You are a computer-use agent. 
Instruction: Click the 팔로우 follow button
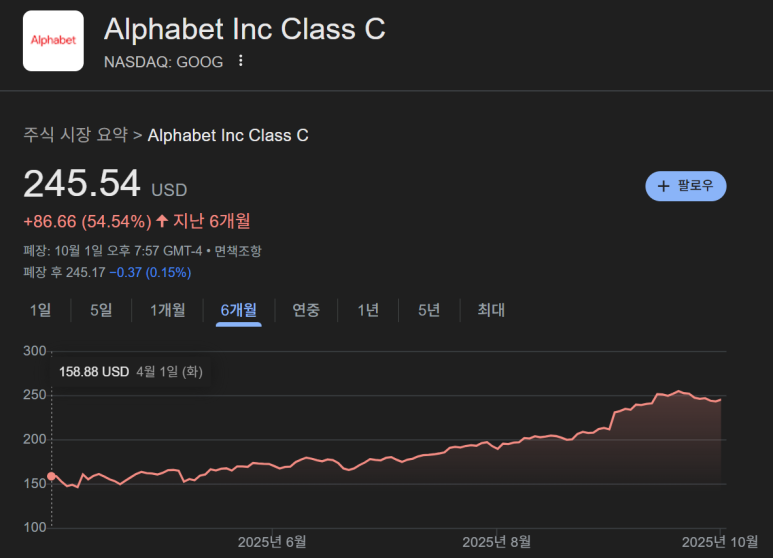686,186
